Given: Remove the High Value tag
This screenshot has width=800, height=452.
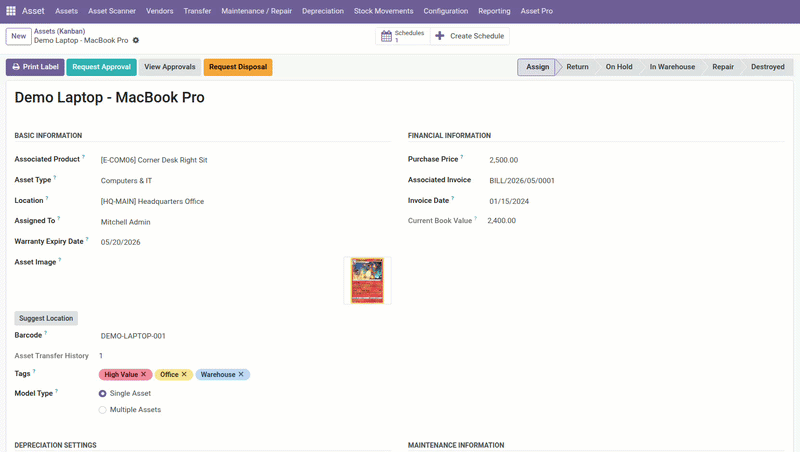Looking at the screenshot, I should [143, 374].
